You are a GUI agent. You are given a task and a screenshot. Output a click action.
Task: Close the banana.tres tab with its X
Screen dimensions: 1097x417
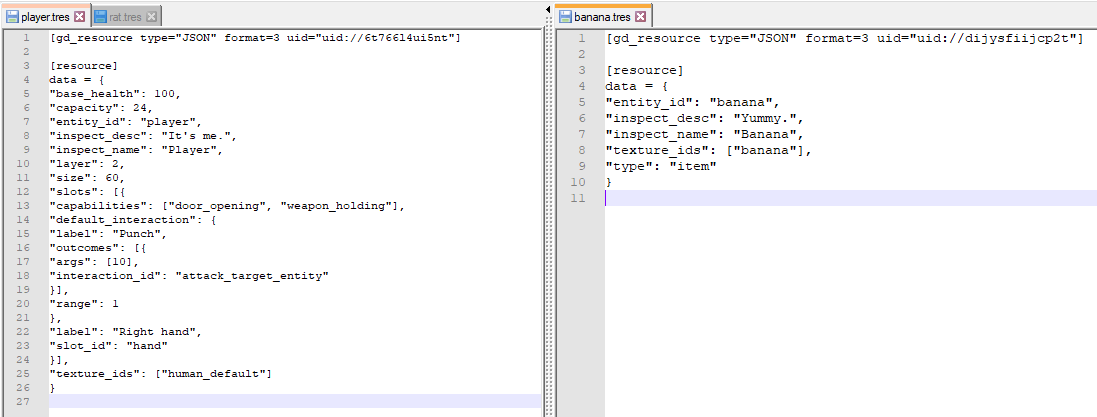(641, 15)
